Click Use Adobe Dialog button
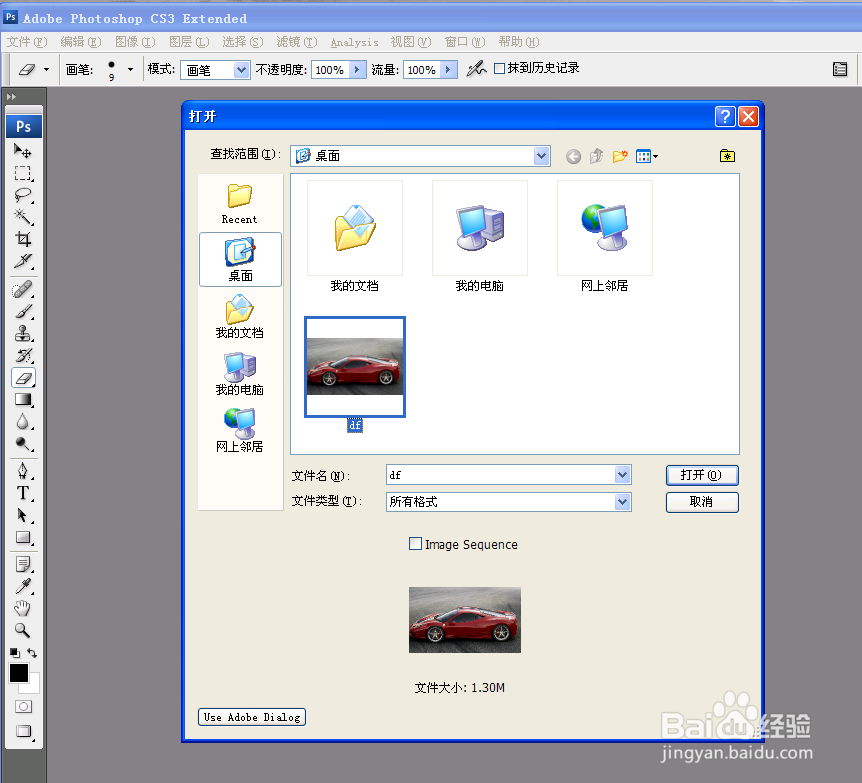This screenshot has width=862, height=783. 251,717
